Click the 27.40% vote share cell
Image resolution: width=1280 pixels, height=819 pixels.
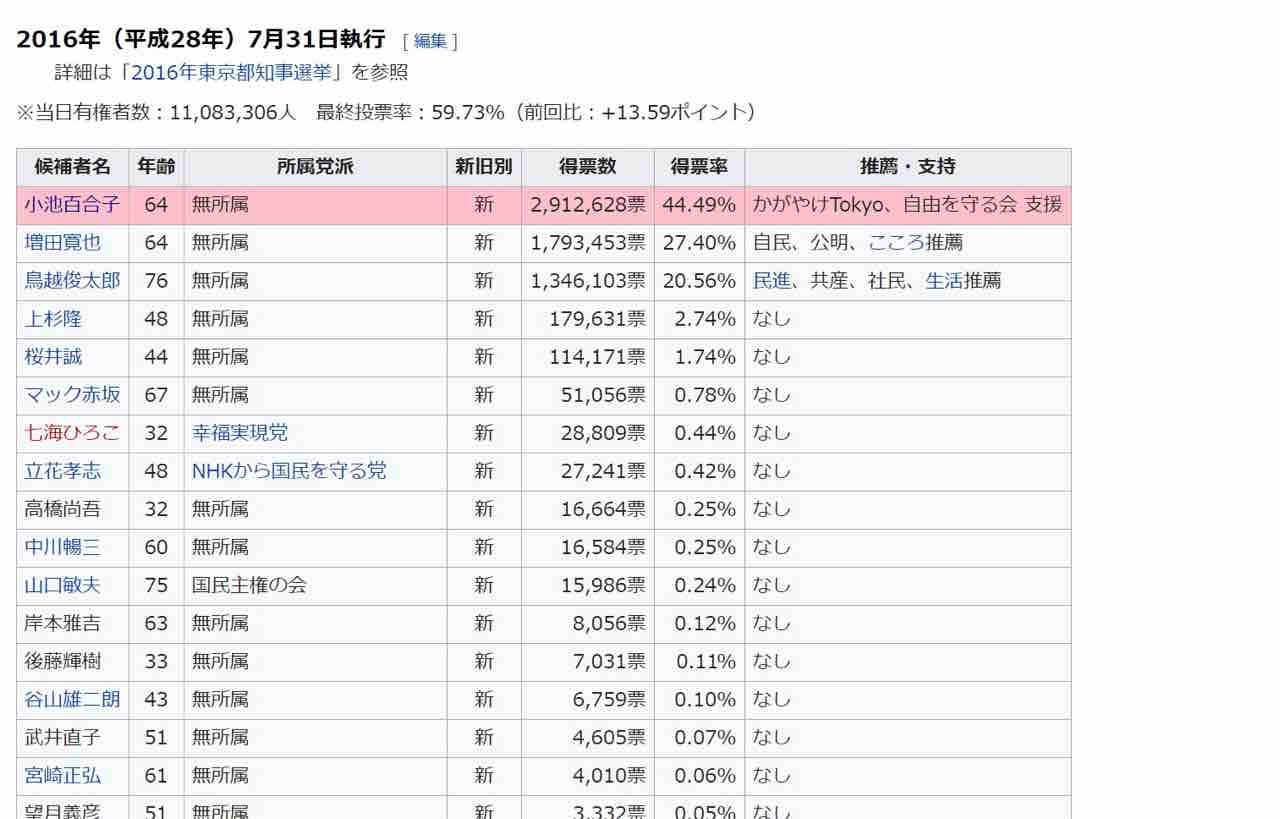point(699,243)
